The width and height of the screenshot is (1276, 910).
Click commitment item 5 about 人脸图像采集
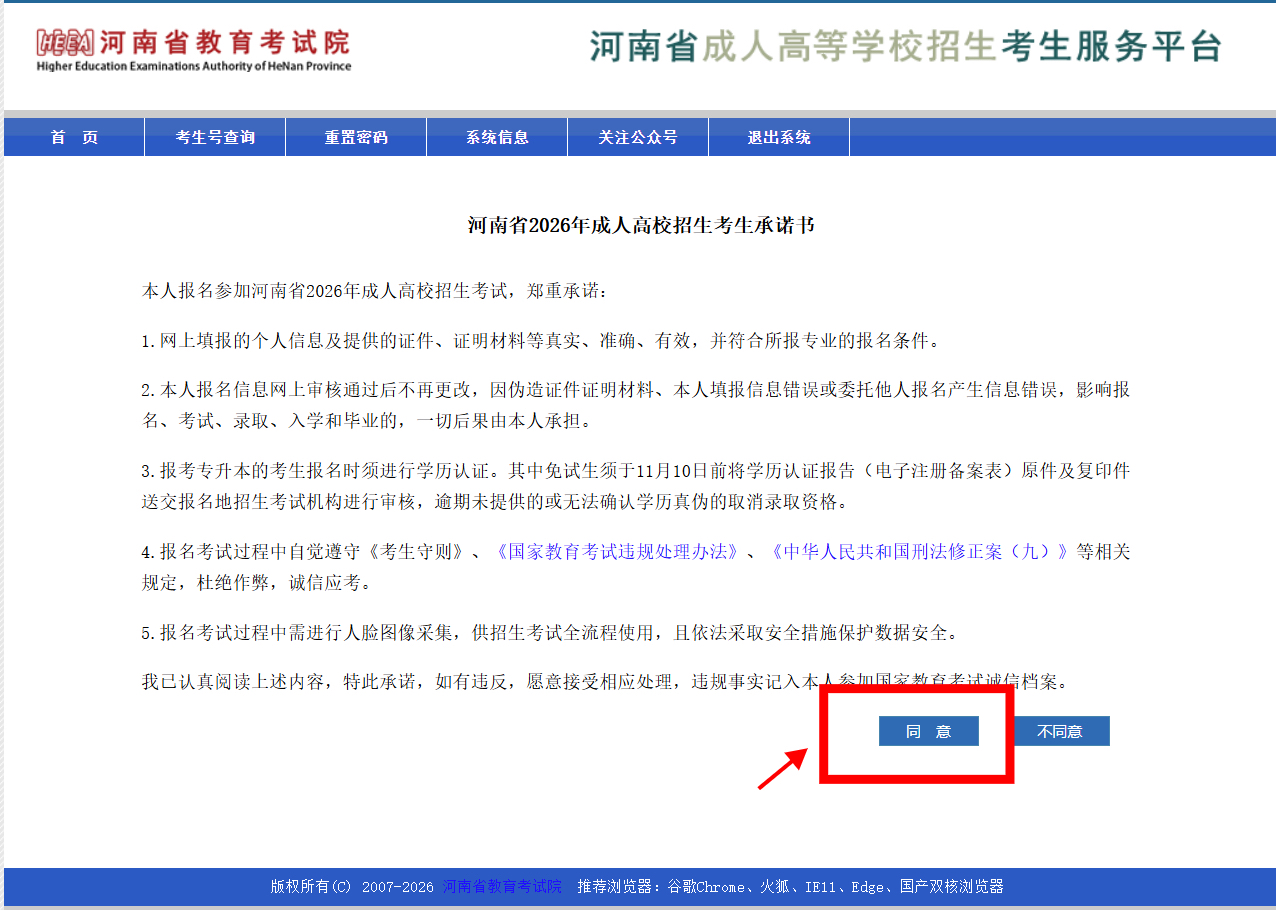[x=550, y=633]
